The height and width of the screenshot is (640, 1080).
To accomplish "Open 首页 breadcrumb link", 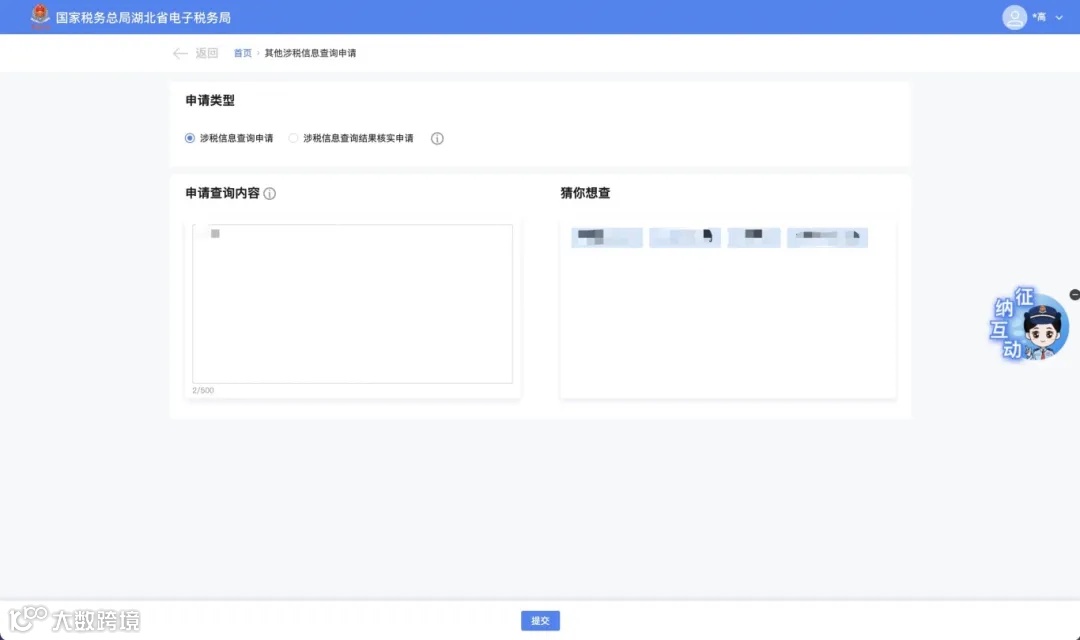I will [x=242, y=53].
